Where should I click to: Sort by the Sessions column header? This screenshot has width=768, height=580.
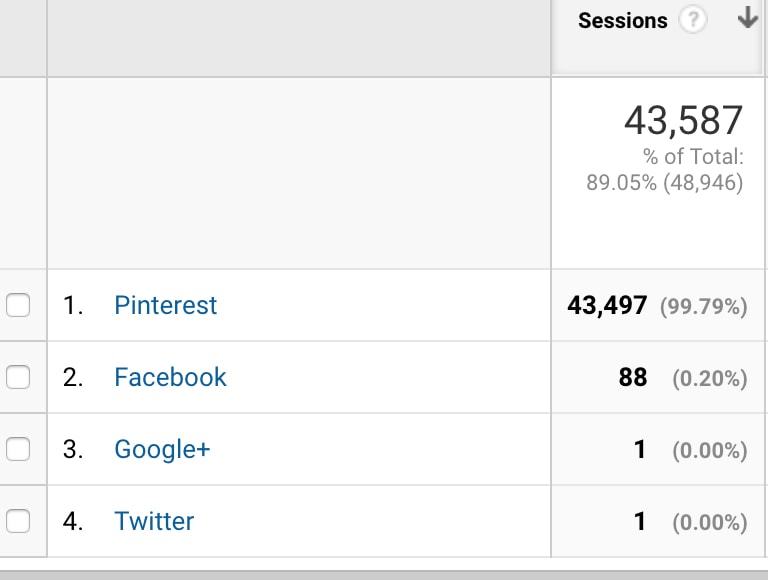click(x=623, y=21)
